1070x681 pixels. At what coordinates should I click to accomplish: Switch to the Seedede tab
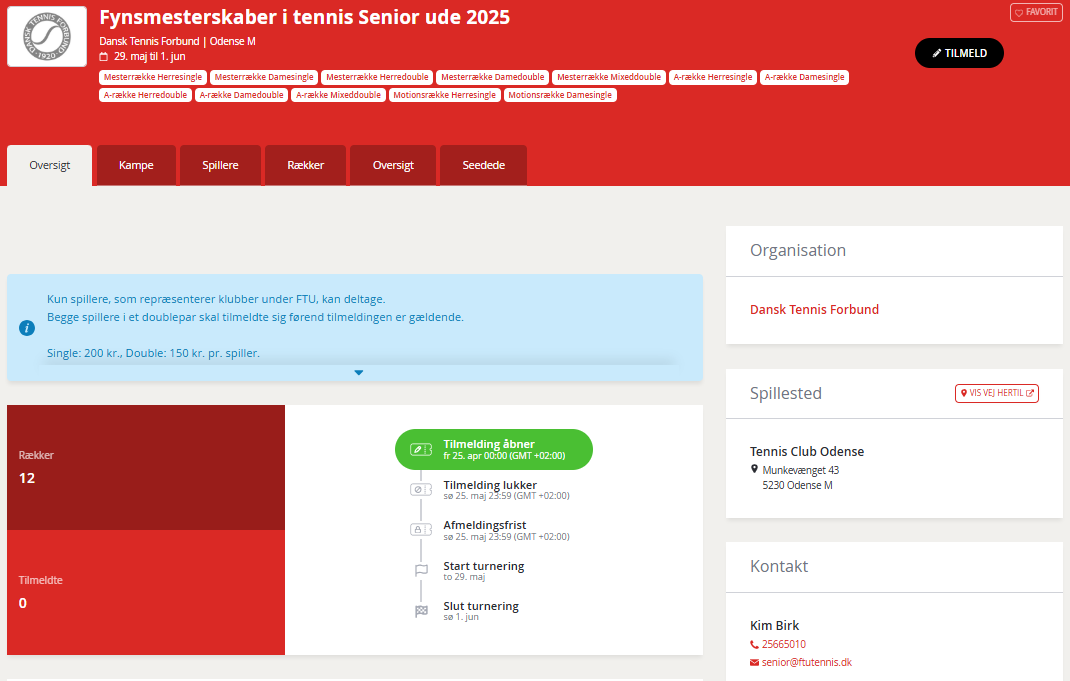pos(484,165)
